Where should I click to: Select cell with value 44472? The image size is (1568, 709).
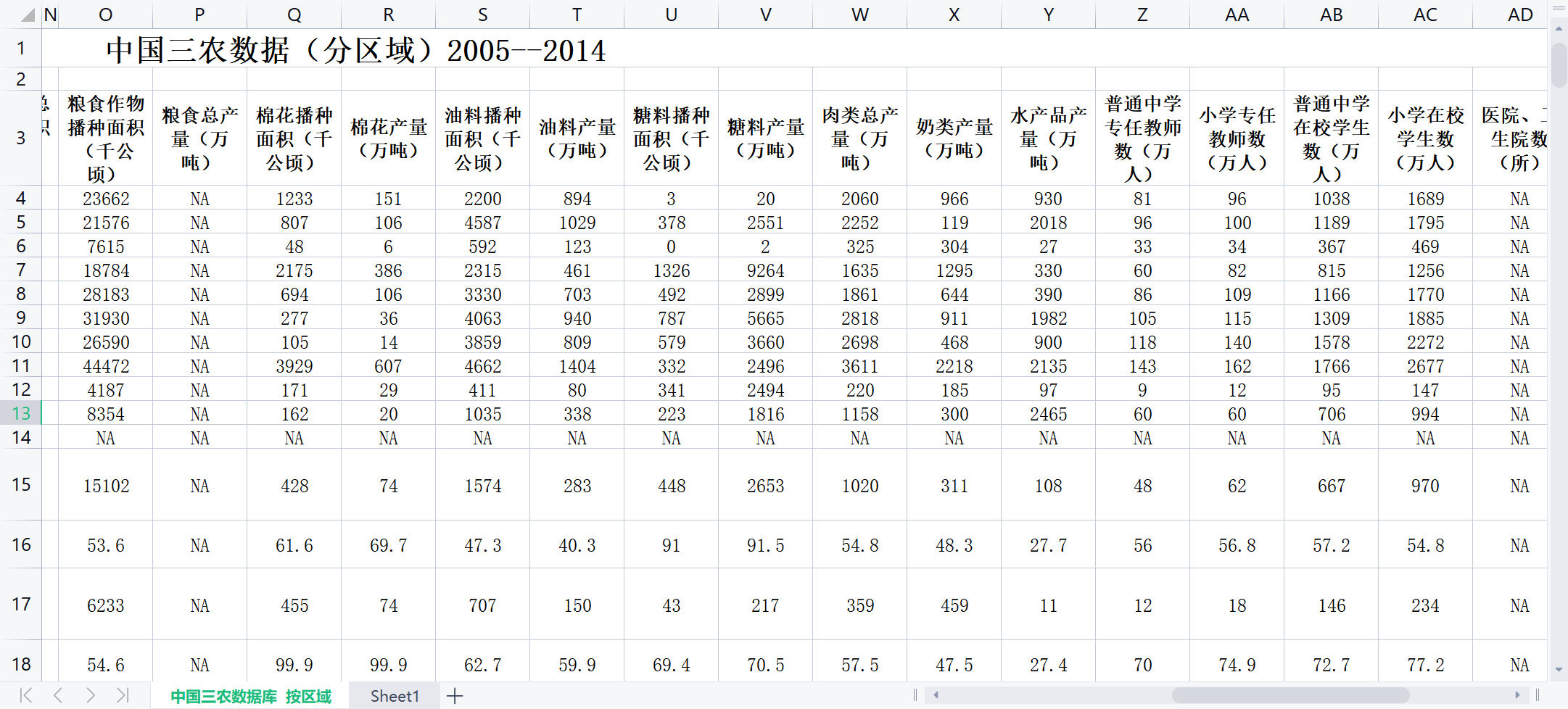tap(106, 366)
